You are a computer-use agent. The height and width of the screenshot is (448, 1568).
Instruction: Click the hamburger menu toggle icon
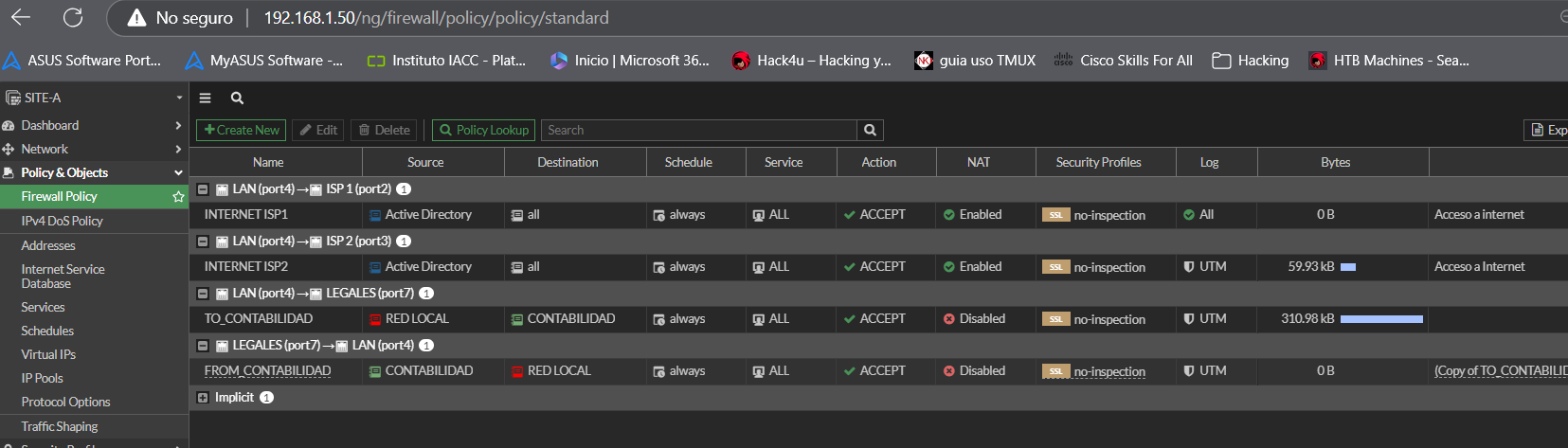pos(205,98)
